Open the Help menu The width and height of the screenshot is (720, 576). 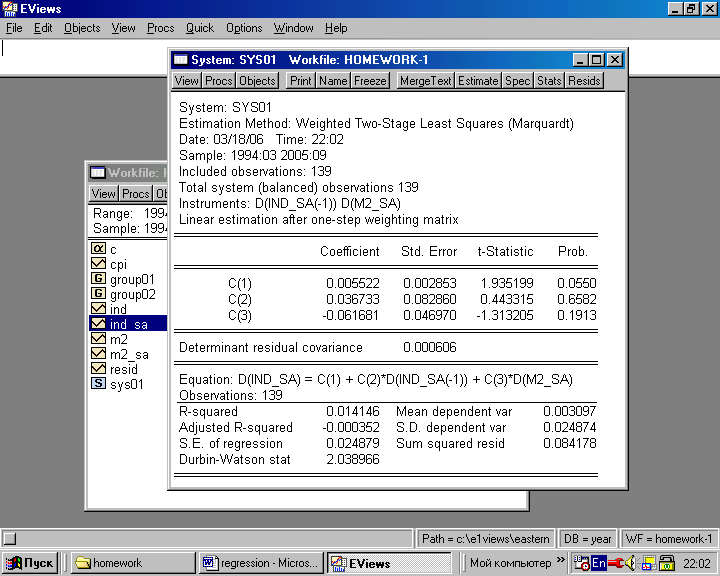336,28
